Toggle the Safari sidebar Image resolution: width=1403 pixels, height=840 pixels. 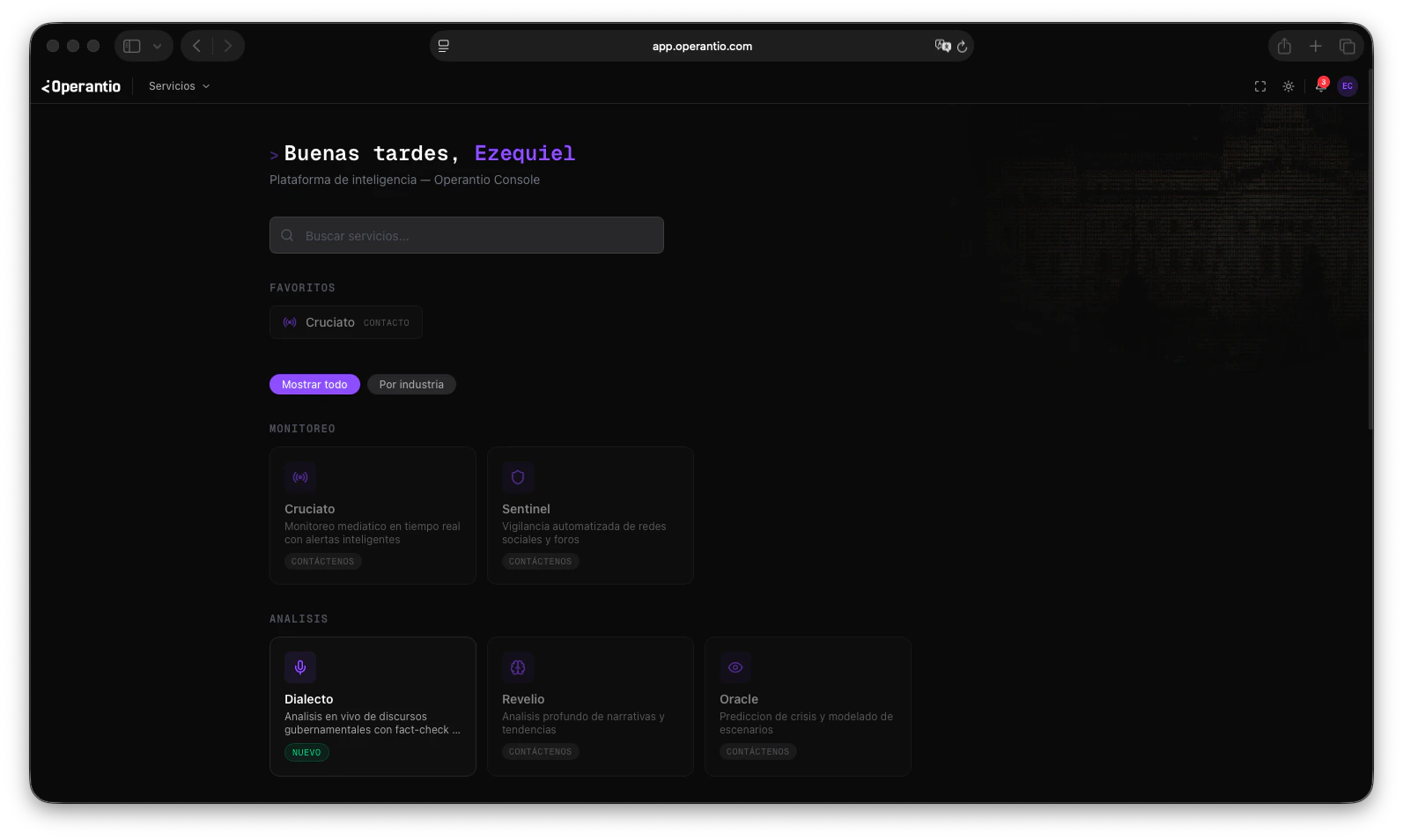[132, 46]
